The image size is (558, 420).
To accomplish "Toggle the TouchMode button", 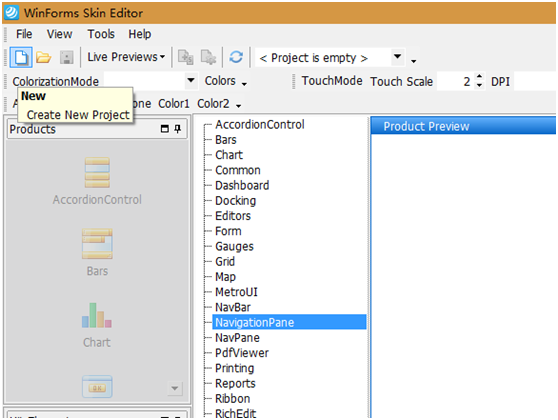I will 332,81.
